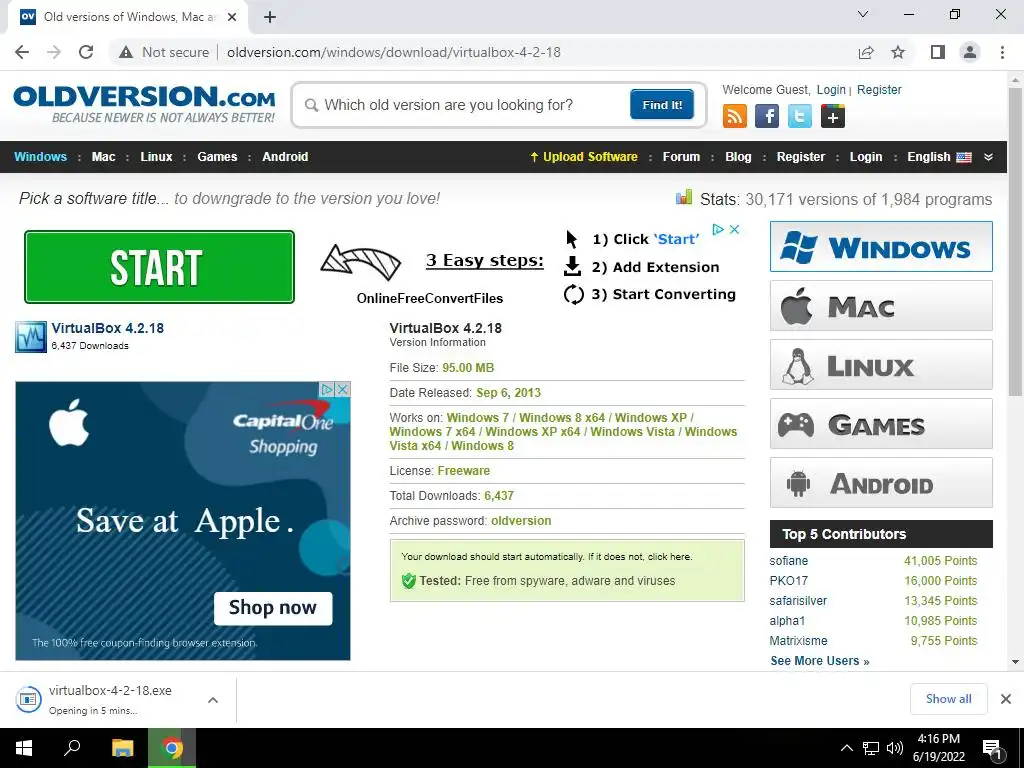The width and height of the screenshot is (1024, 768).
Task: Click the browser forward arrow
Action: tap(54, 52)
